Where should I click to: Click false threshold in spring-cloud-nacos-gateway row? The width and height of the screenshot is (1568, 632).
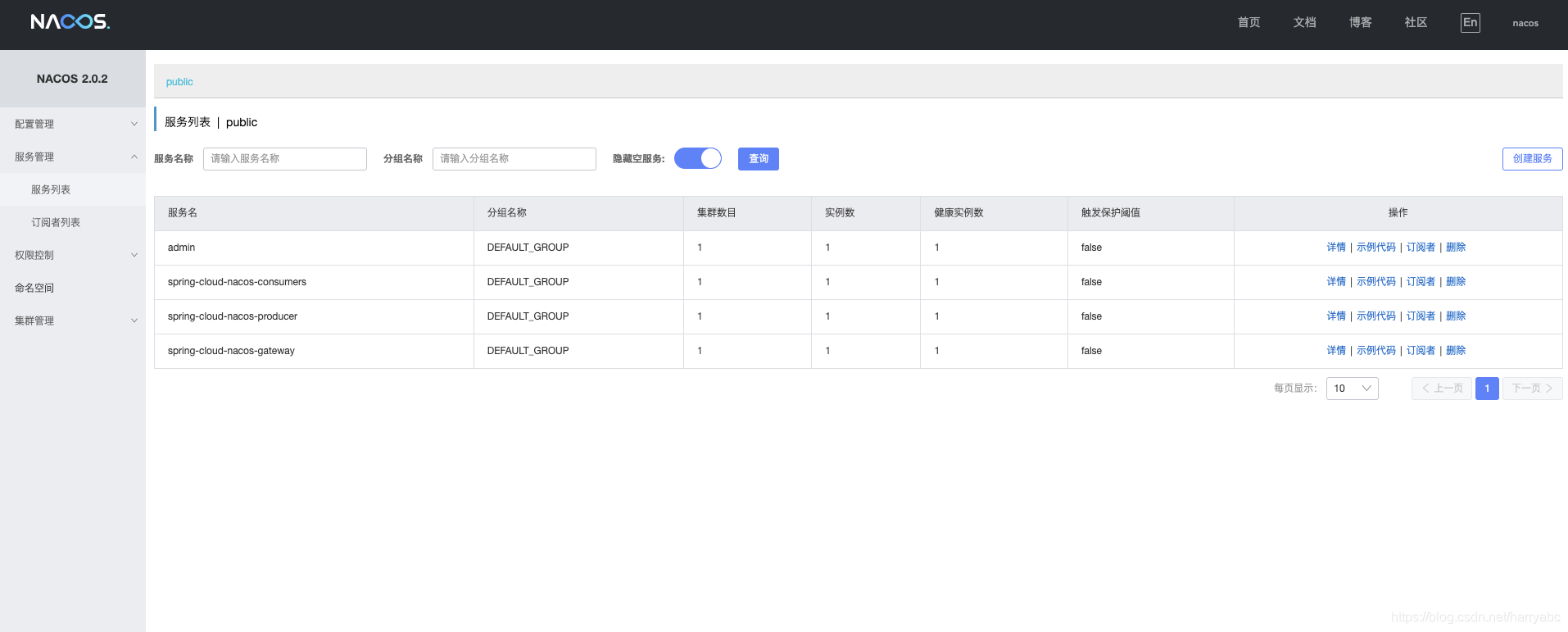(x=1091, y=351)
